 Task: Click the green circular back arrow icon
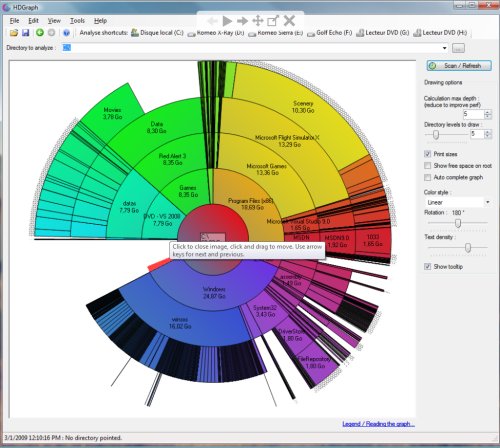(x=40, y=32)
